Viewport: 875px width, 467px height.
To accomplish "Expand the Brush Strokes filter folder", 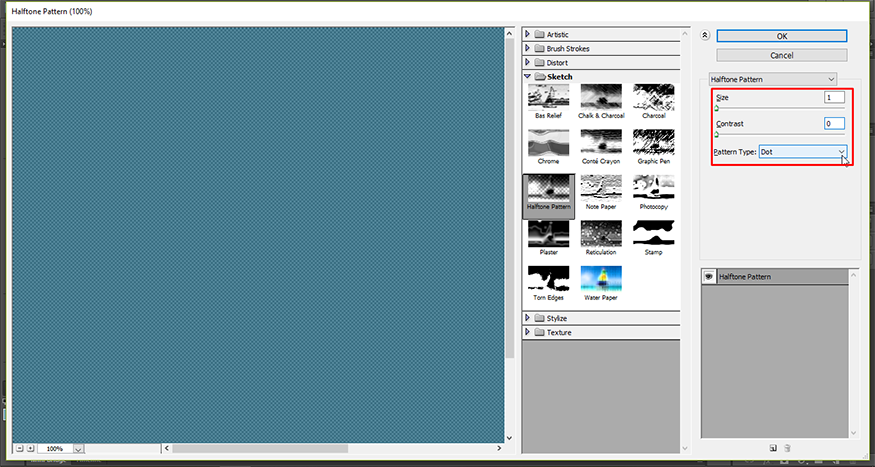I will click(x=527, y=49).
